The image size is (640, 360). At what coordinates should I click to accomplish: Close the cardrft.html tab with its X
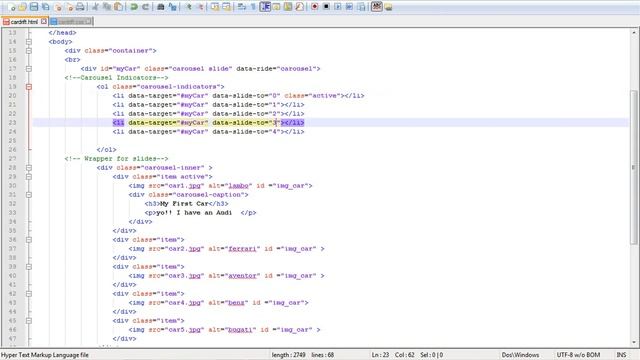tap(44, 21)
